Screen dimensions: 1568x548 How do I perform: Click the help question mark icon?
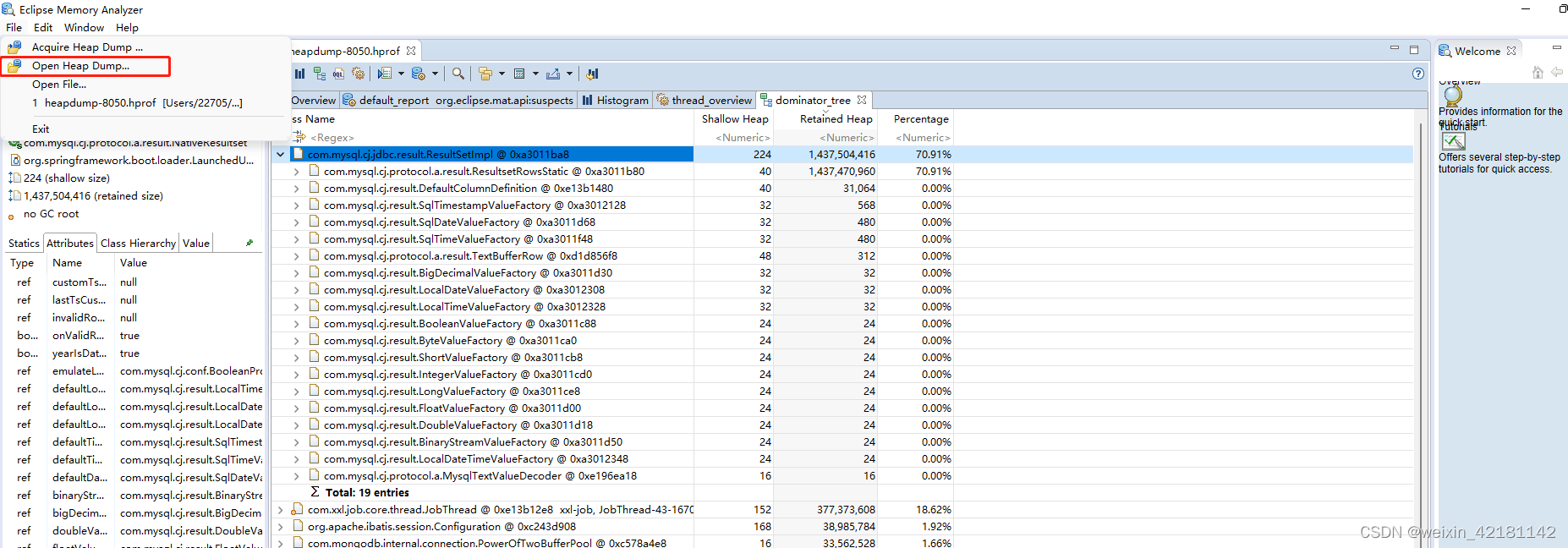tap(1418, 74)
